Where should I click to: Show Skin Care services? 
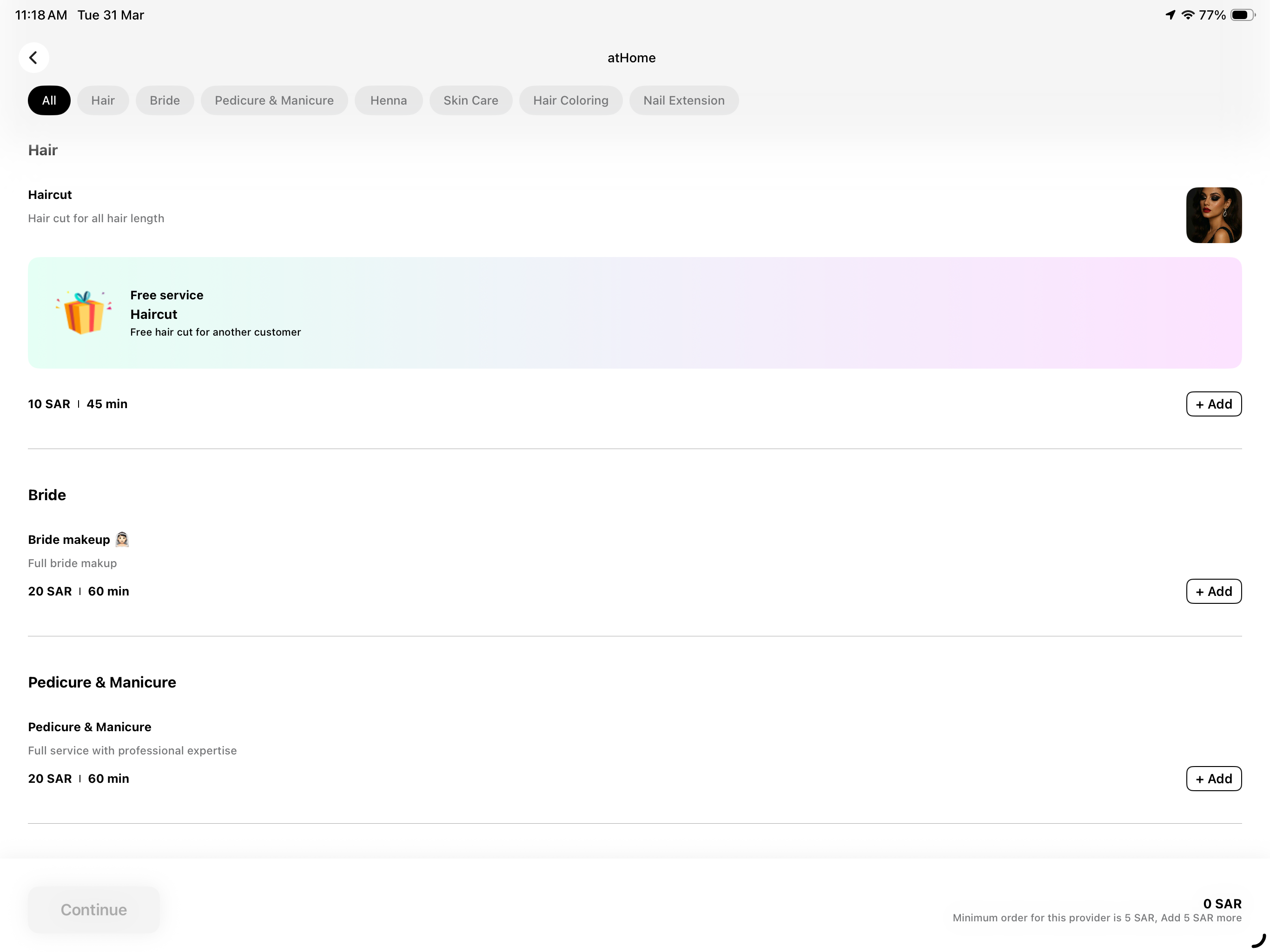[471, 100]
